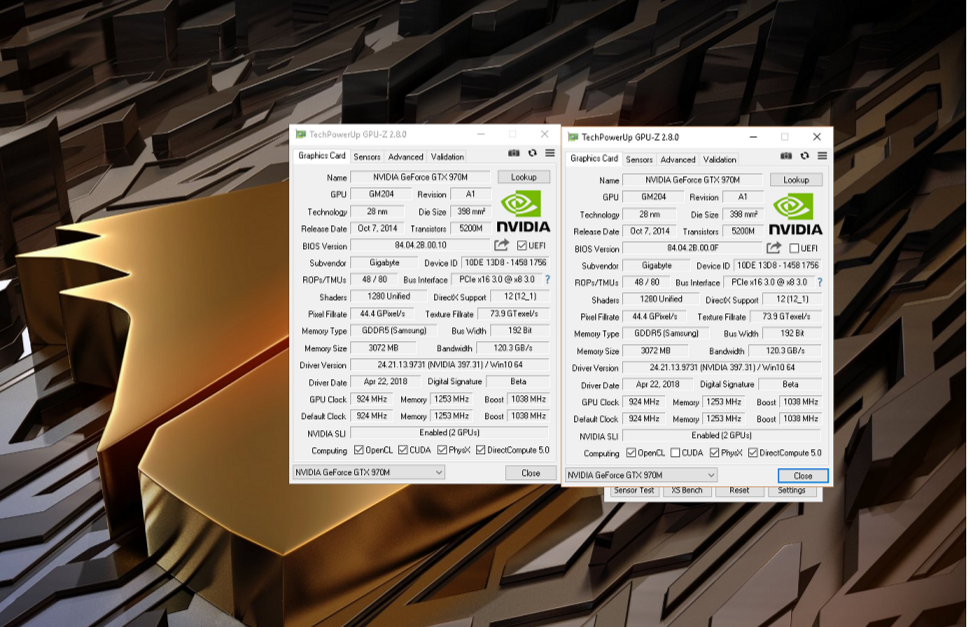This screenshot has width=969, height=627.
Task: Click Bus Interface question mark in left window
Action: [548, 280]
